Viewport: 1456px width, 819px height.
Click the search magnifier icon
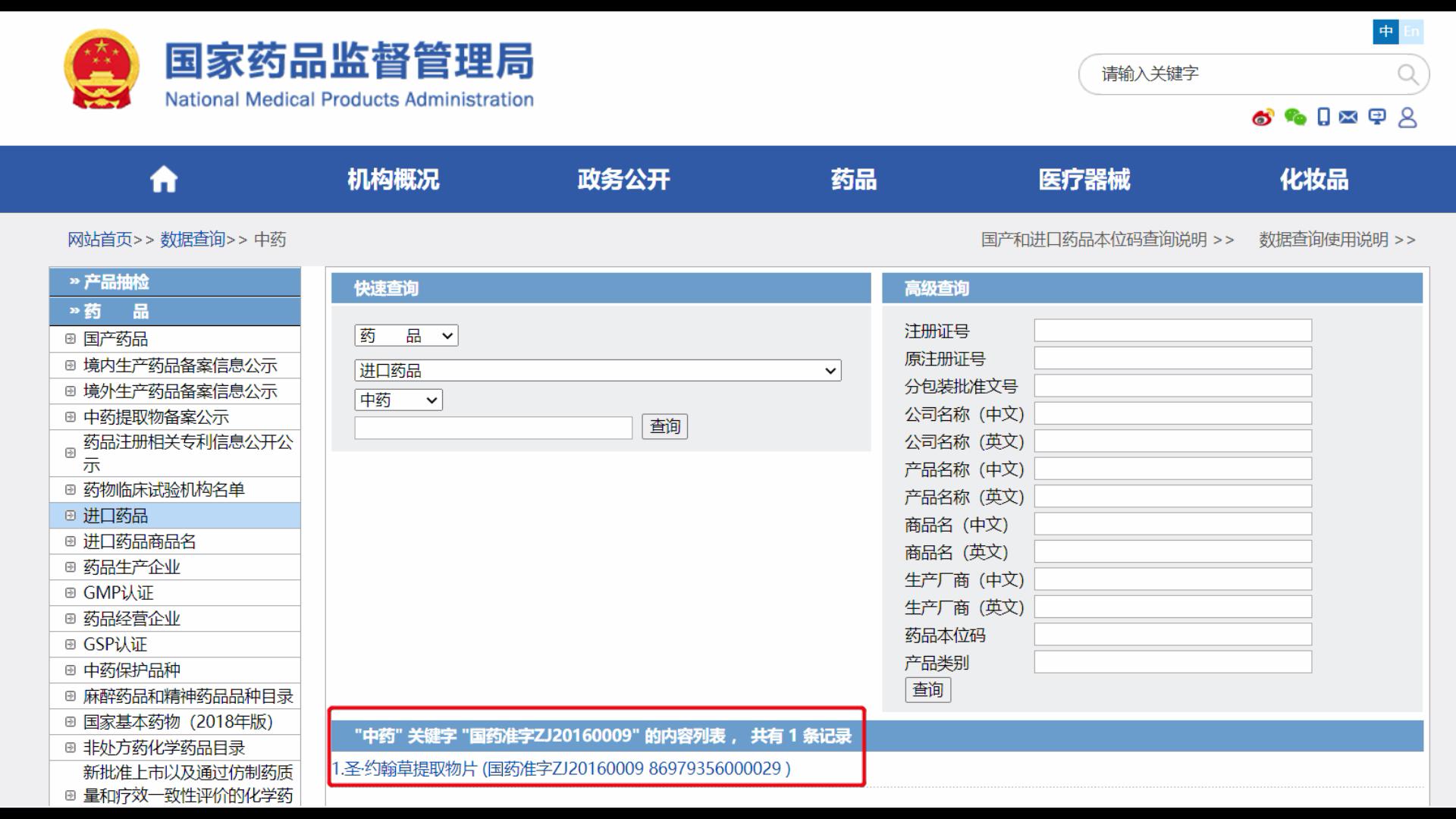(1408, 74)
